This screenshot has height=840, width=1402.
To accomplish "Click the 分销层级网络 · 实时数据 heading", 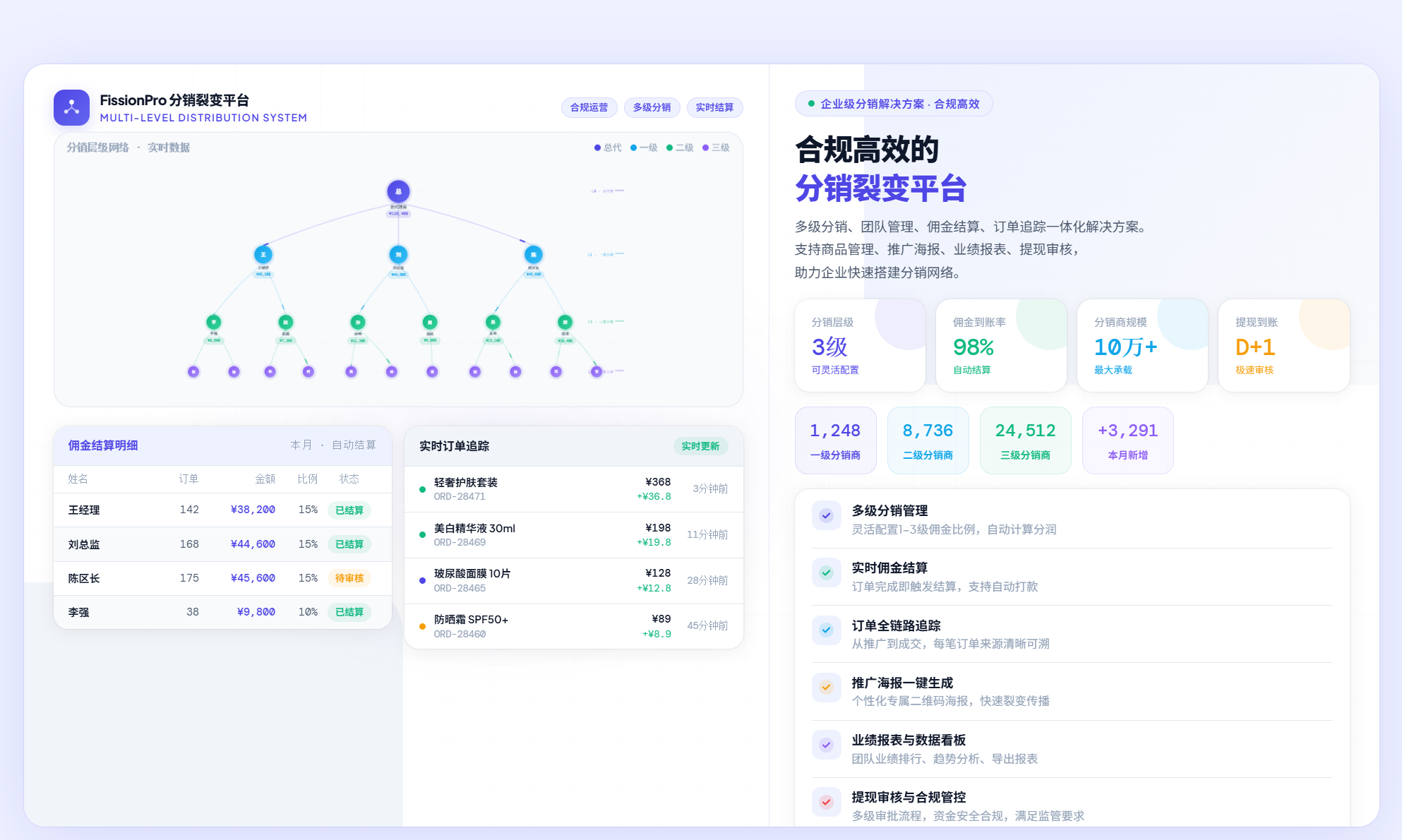I will tap(128, 148).
